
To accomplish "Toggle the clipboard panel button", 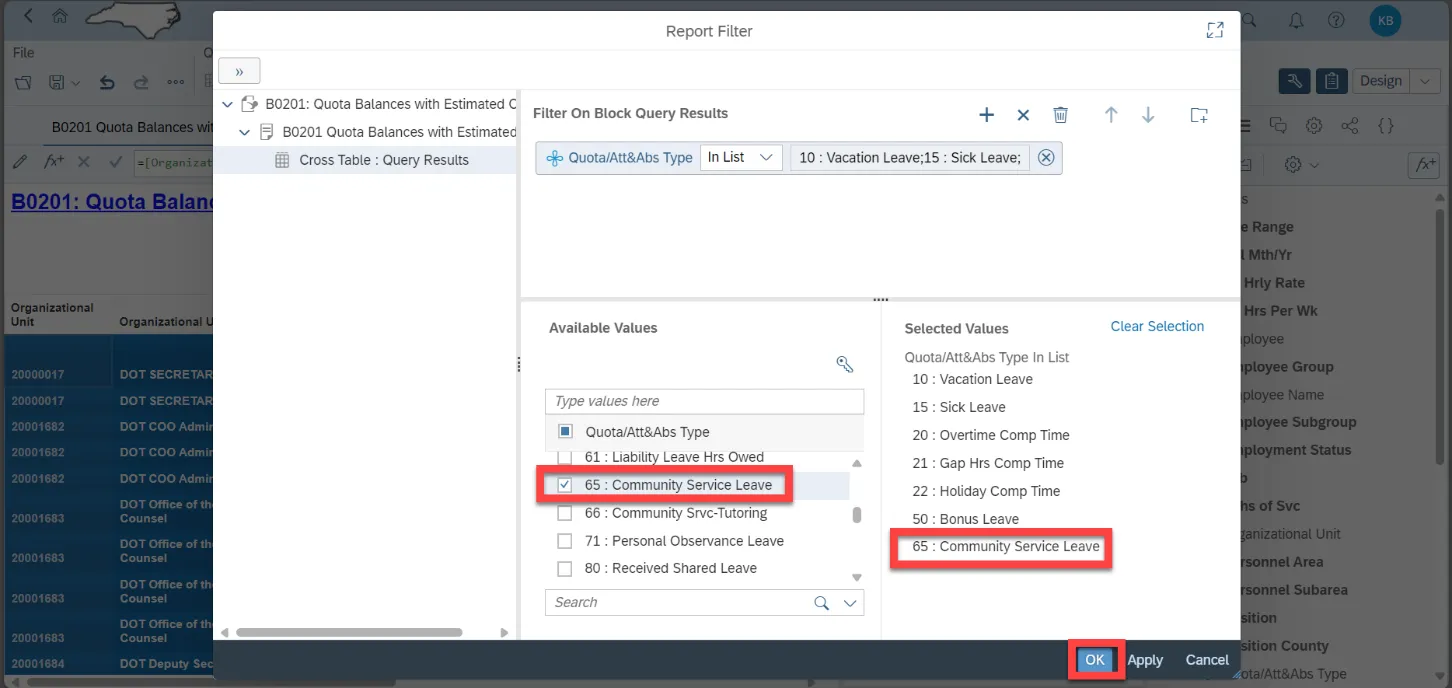I will click(1331, 81).
